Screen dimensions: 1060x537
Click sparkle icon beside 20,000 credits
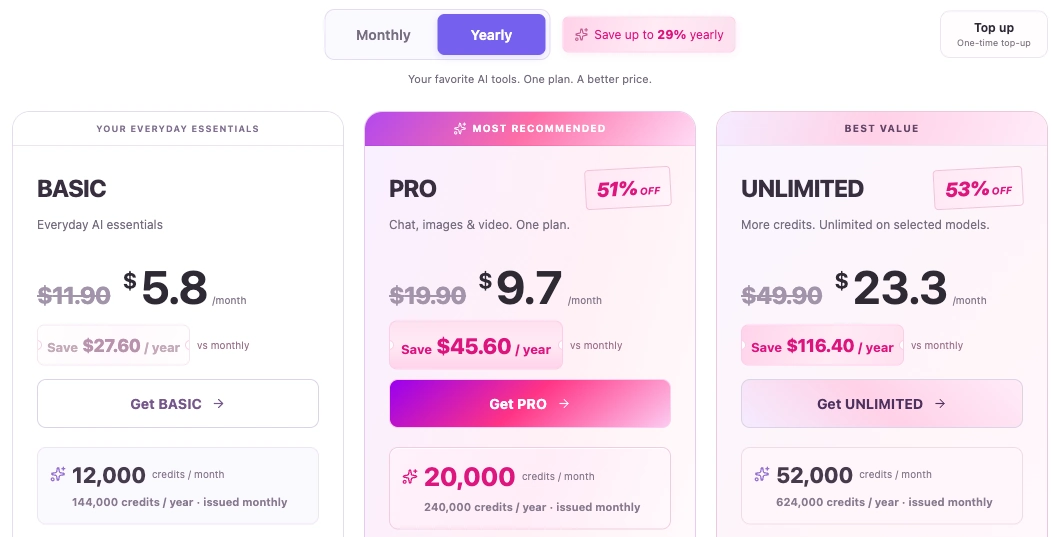[x=410, y=477]
